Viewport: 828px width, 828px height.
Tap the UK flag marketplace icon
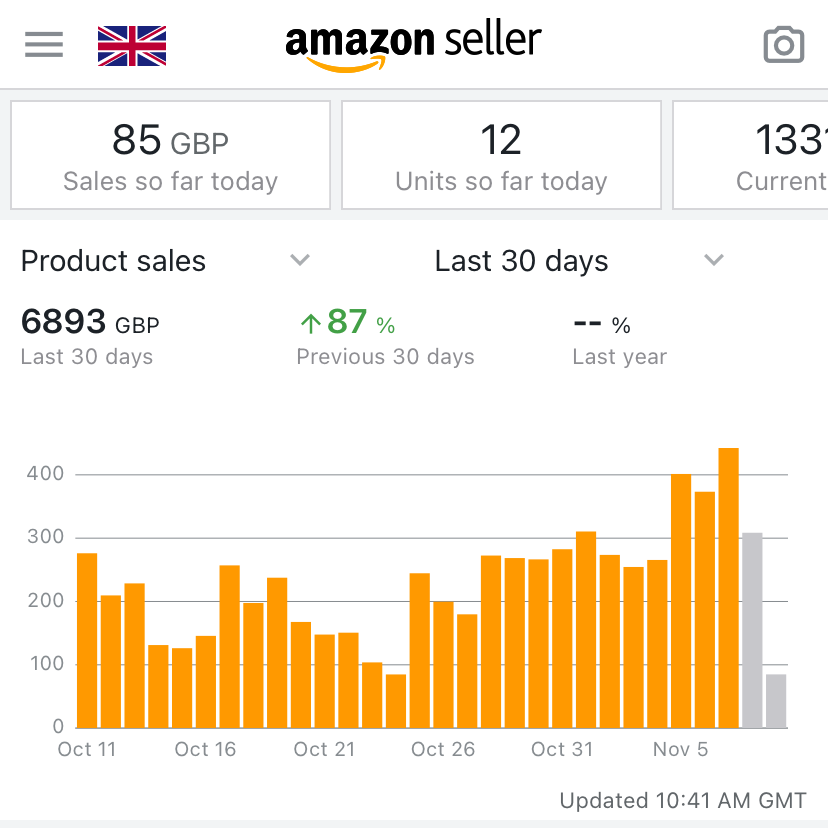point(132,46)
